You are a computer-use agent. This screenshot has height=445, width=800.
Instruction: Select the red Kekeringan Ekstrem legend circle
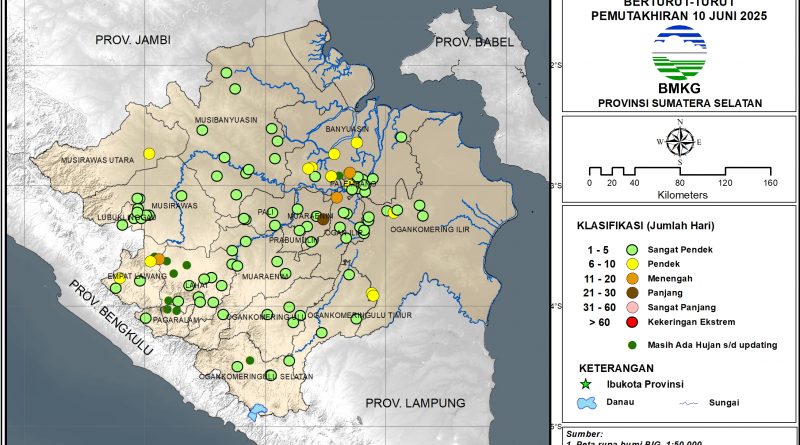pos(632,322)
